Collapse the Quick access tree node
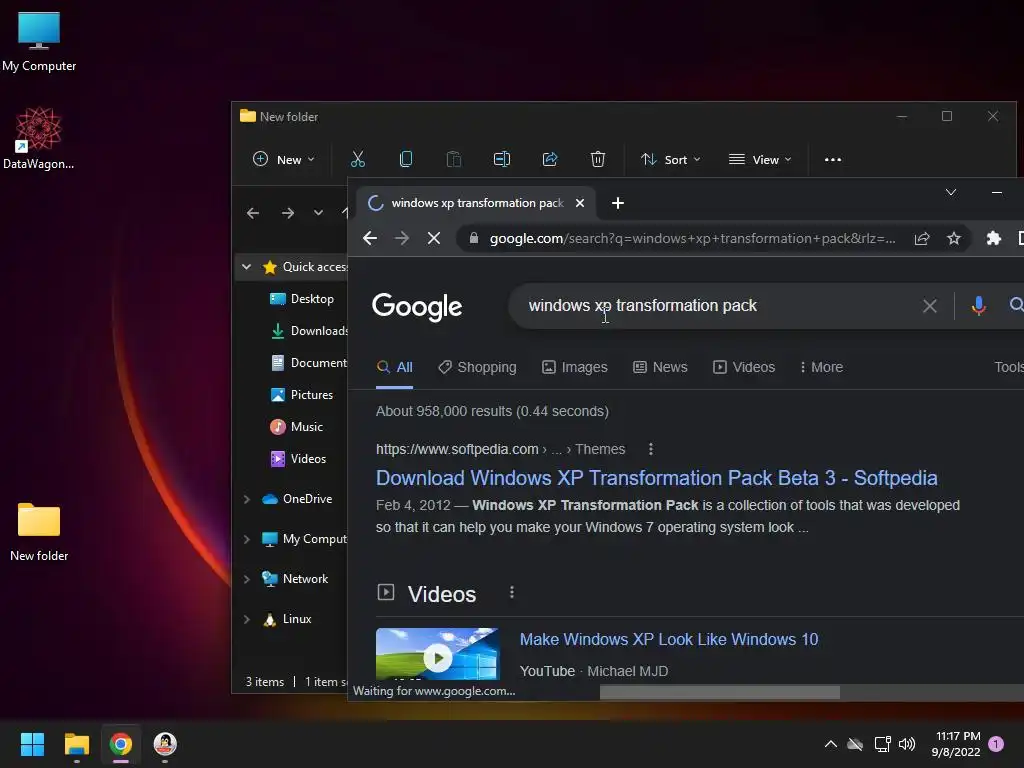 tap(246, 266)
